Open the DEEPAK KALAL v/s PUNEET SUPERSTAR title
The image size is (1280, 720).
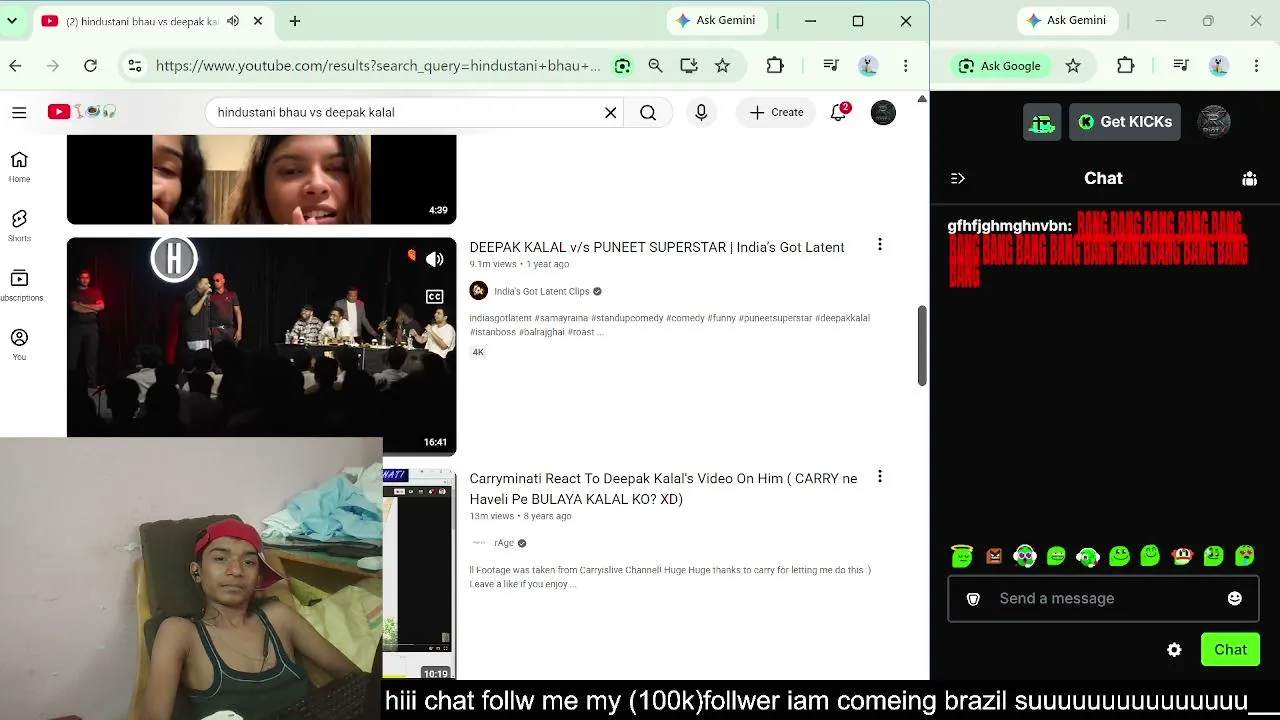coord(657,247)
